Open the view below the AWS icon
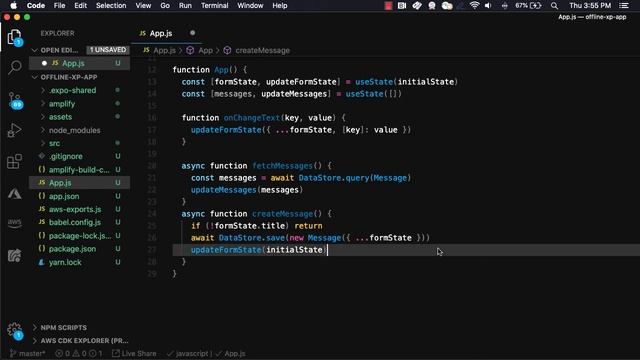The height and width of the screenshot is (360, 640). point(14,256)
